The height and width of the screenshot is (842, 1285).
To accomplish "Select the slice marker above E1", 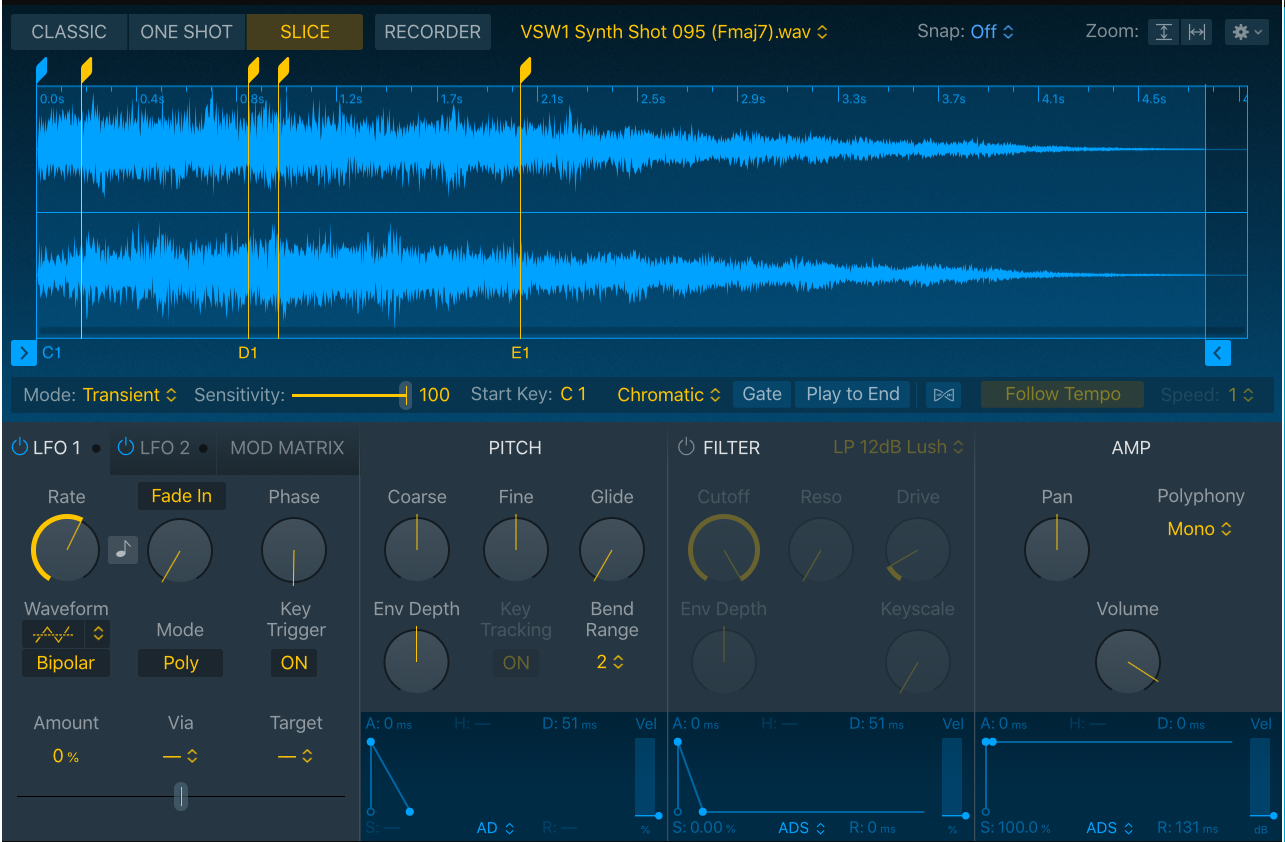I will click(525, 70).
